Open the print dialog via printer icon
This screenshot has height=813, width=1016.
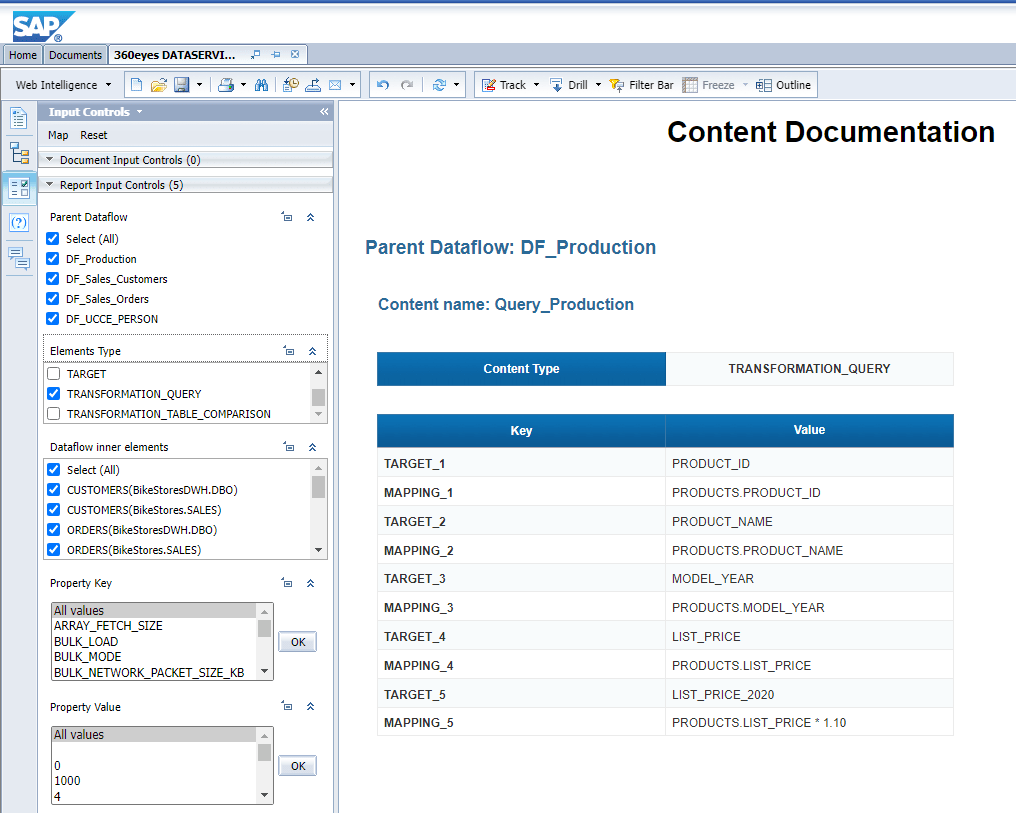227,85
